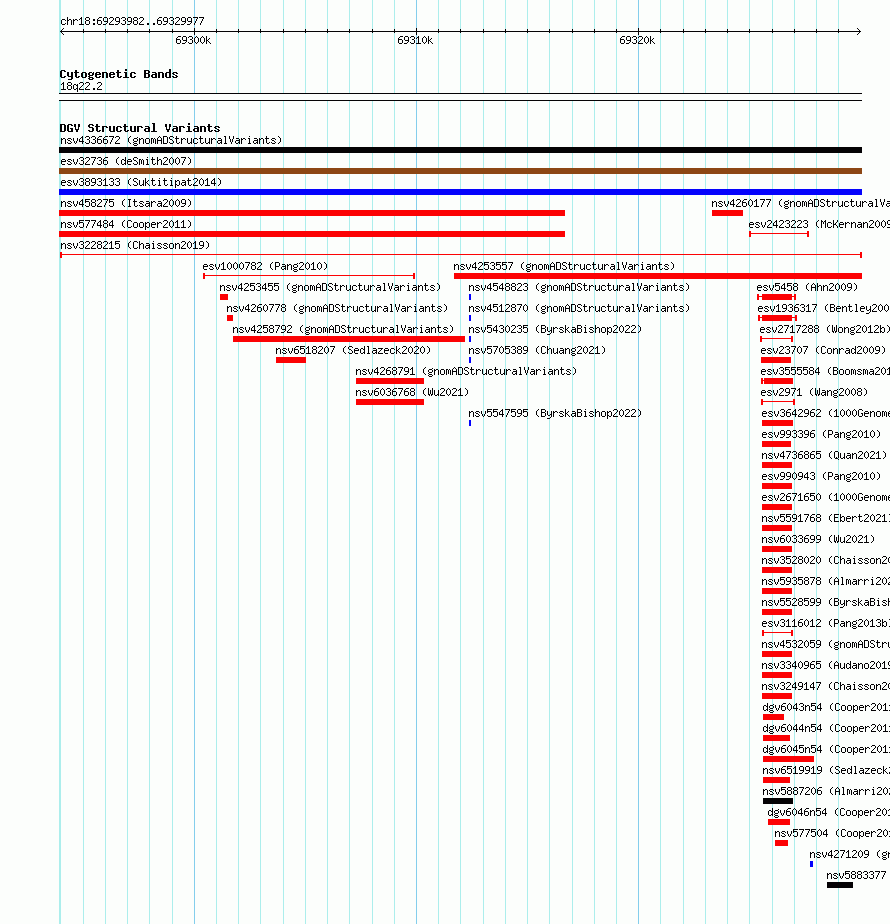Click nsv4548823 variant label
The height and width of the screenshot is (924, 890).
pyautogui.click(x=579, y=288)
